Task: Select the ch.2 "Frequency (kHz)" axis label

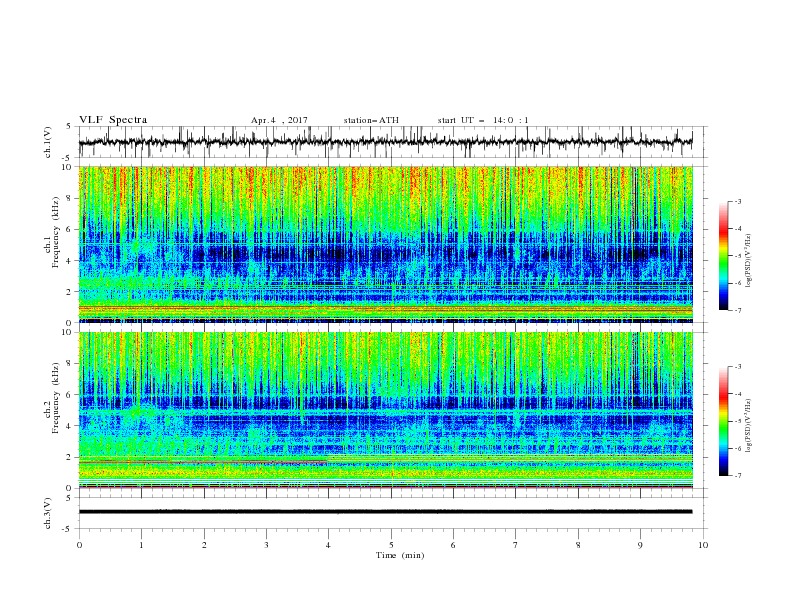Action: [x=56, y=398]
